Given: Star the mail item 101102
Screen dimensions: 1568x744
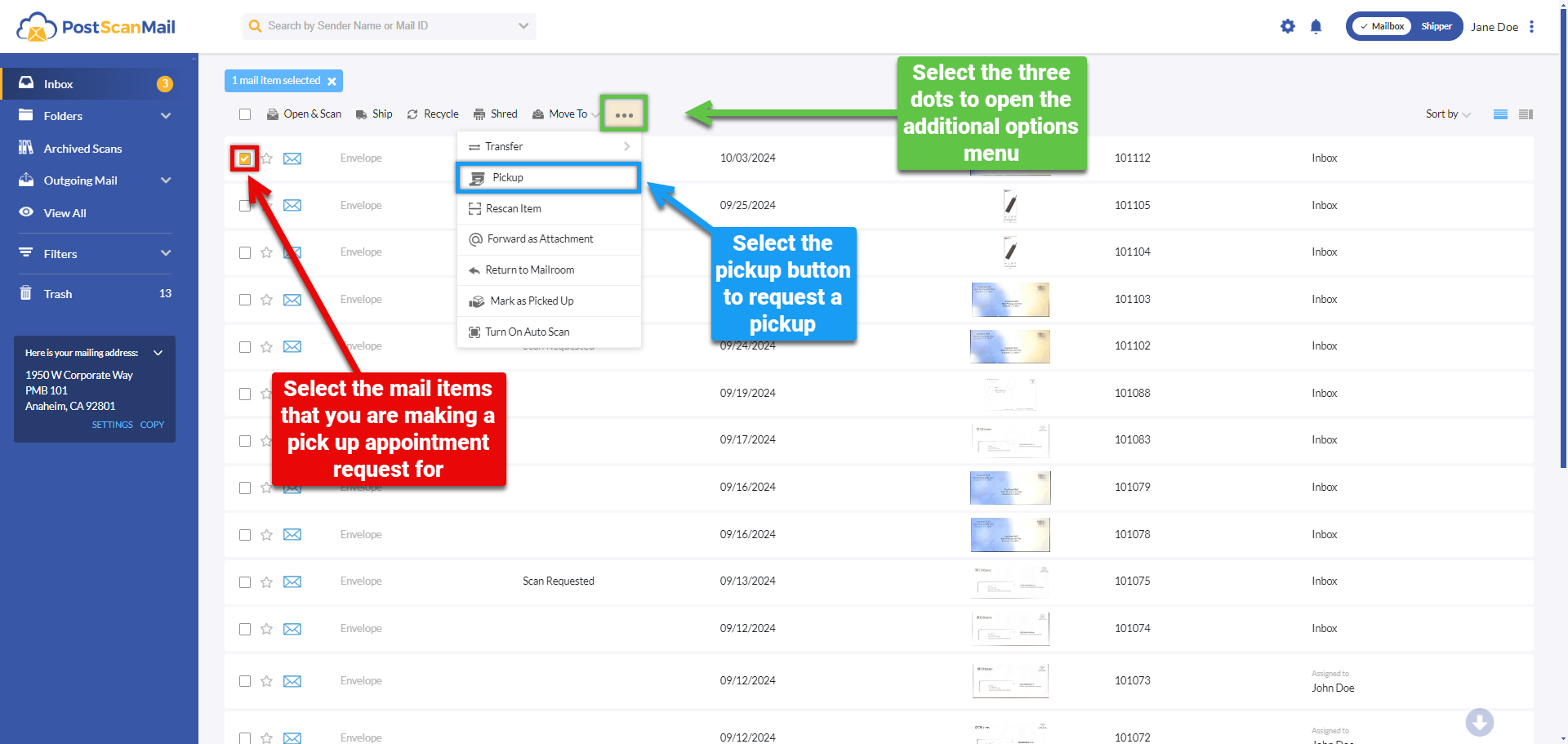Looking at the screenshot, I should [266, 346].
